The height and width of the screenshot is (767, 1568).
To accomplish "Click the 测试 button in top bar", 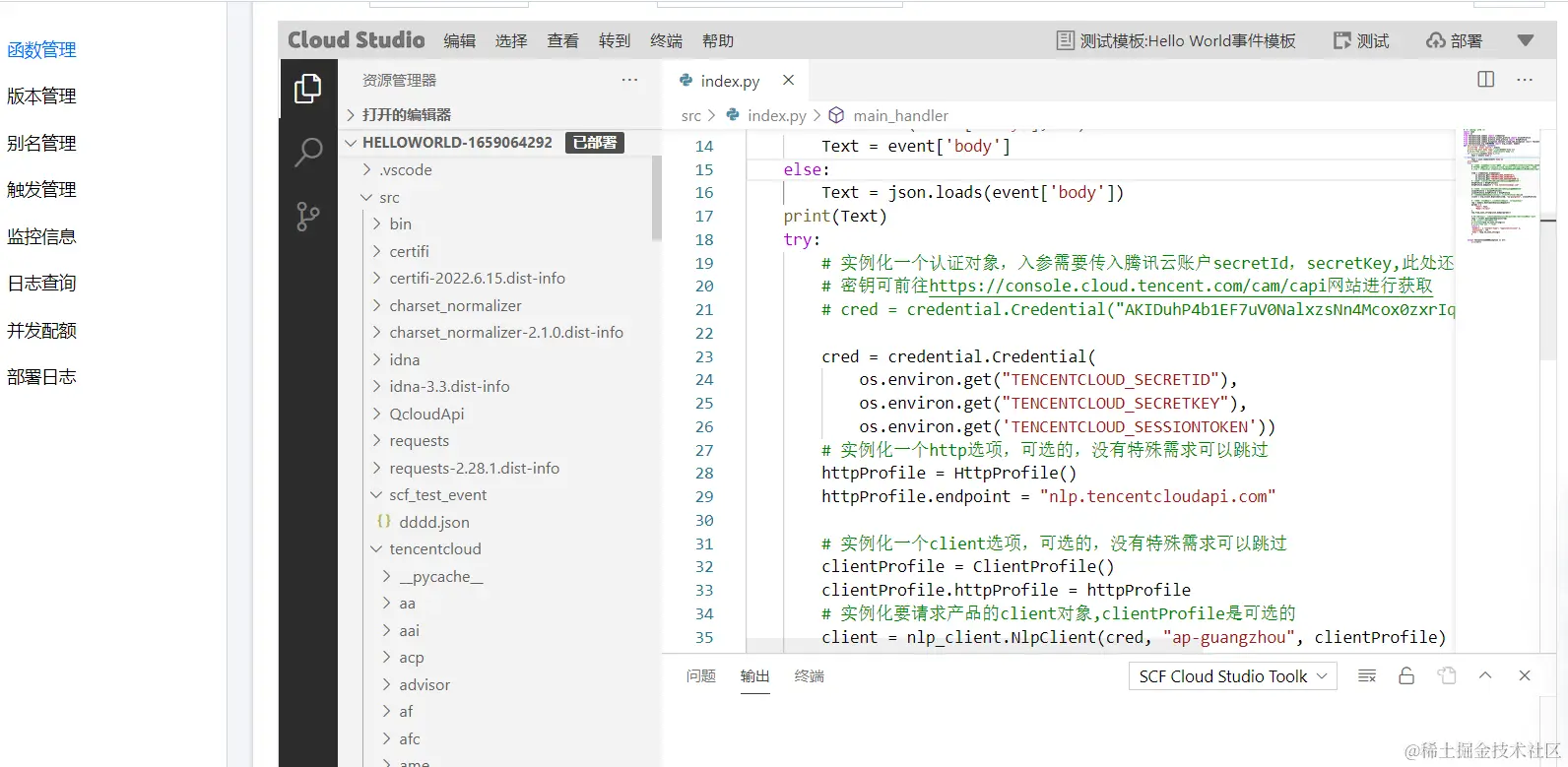I will [x=1361, y=40].
